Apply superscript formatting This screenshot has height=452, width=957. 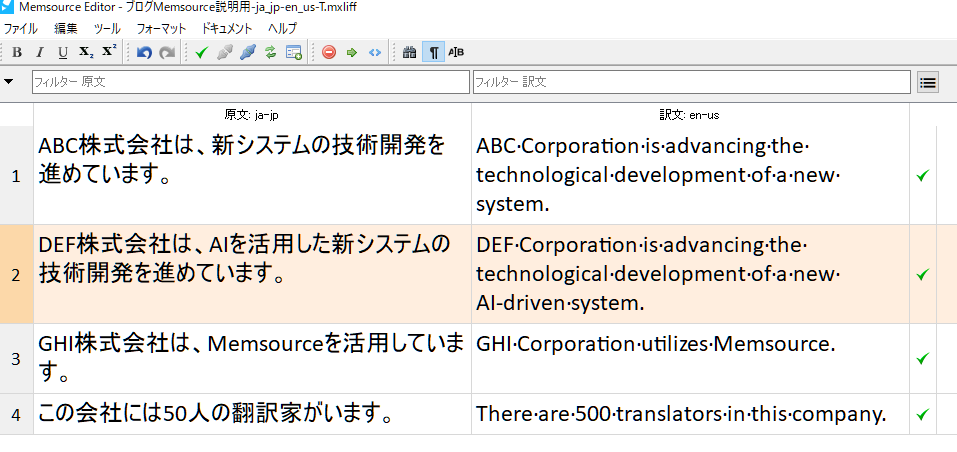pyautogui.click(x=109, y=52)
